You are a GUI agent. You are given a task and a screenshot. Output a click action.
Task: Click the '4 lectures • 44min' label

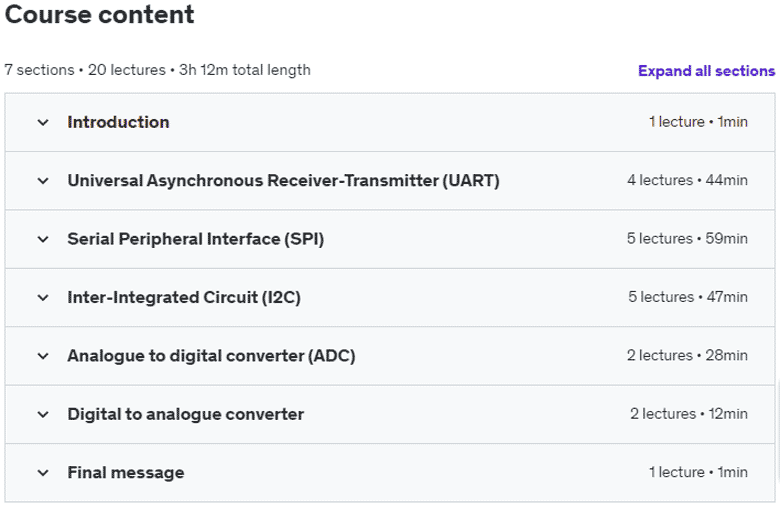click(687, 180)
